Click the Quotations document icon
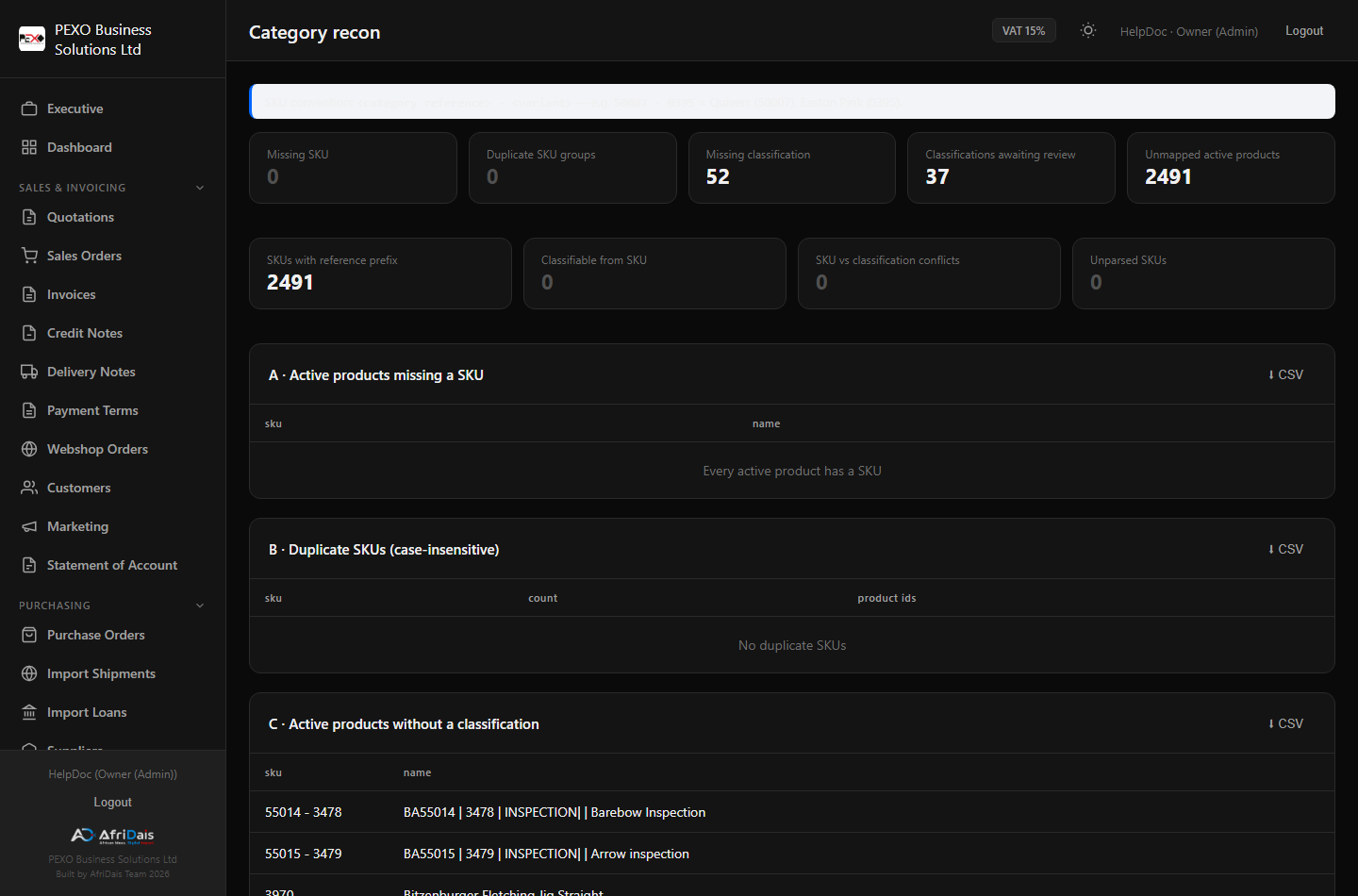 coord(29,217)
